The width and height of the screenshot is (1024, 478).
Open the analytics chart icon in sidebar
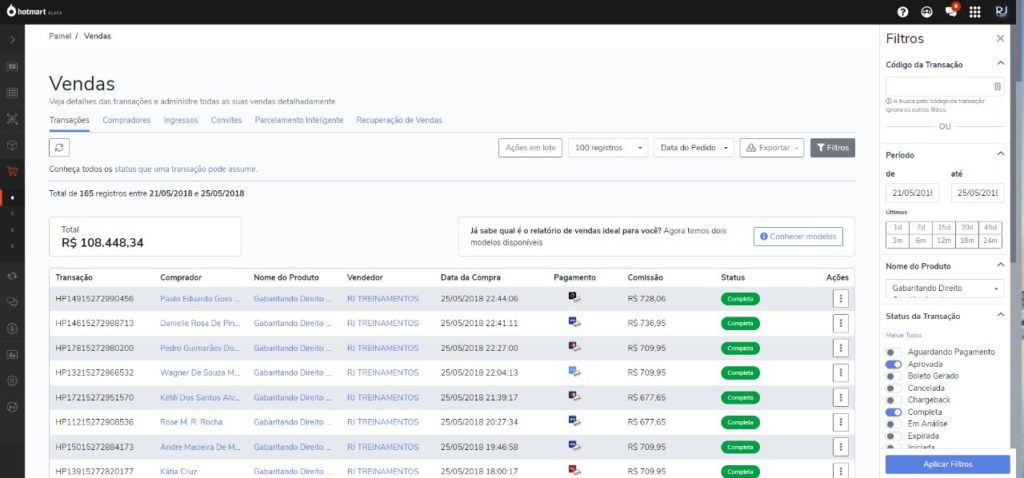pyautogui.click(x=12, y=355)
